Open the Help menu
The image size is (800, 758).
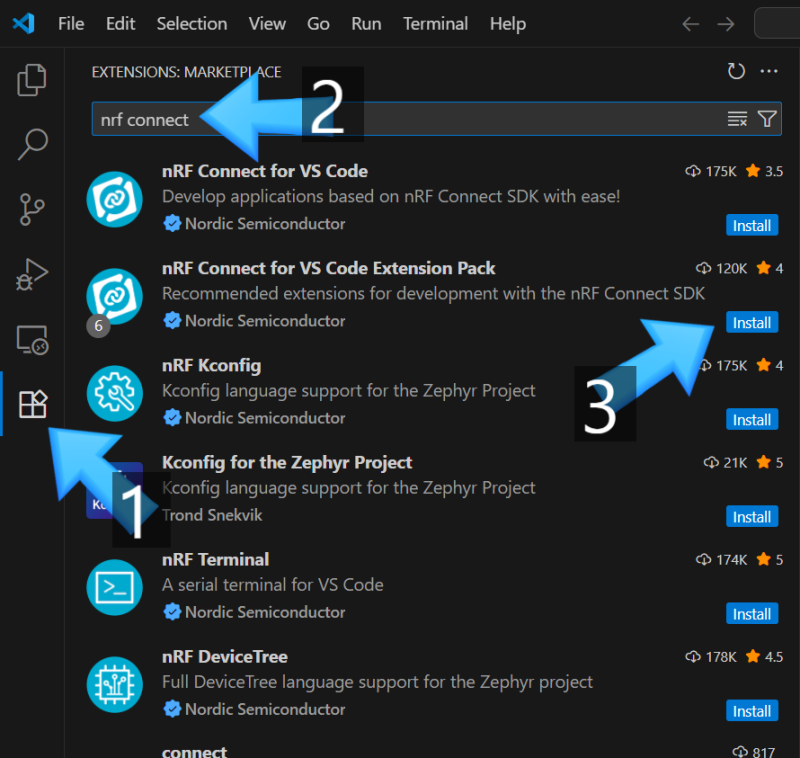coord(508,24)
